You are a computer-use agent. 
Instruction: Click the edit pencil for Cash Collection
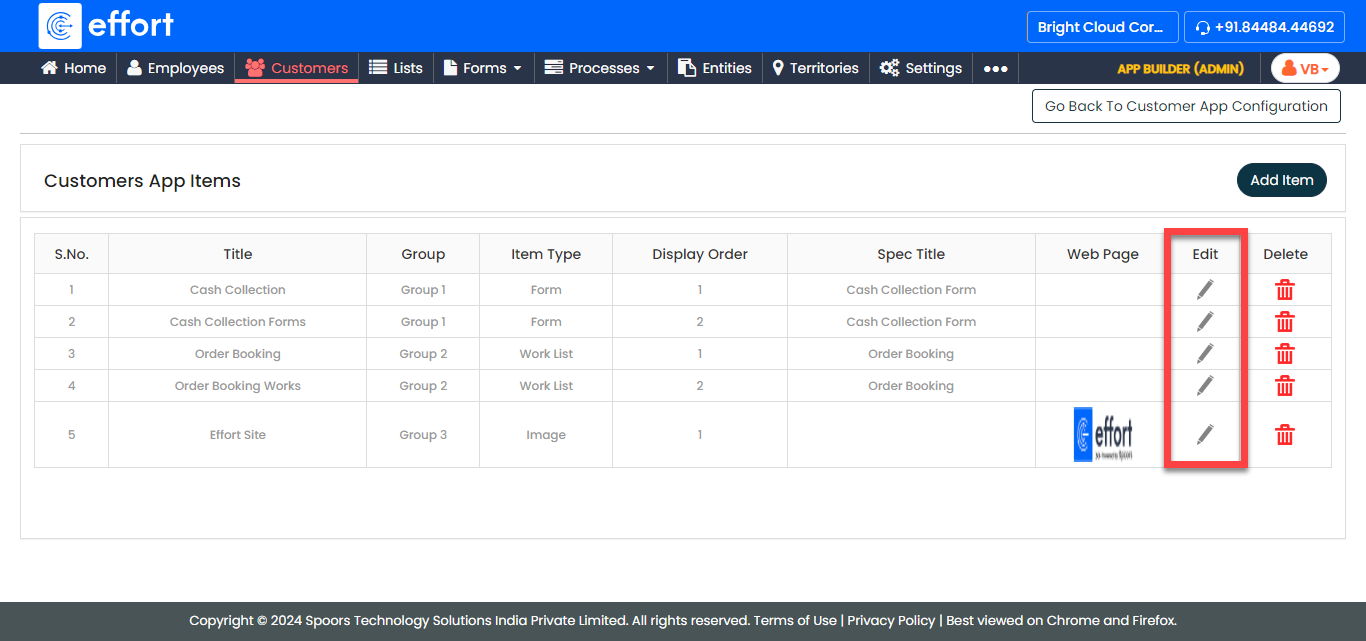(x=1205, y=290)
